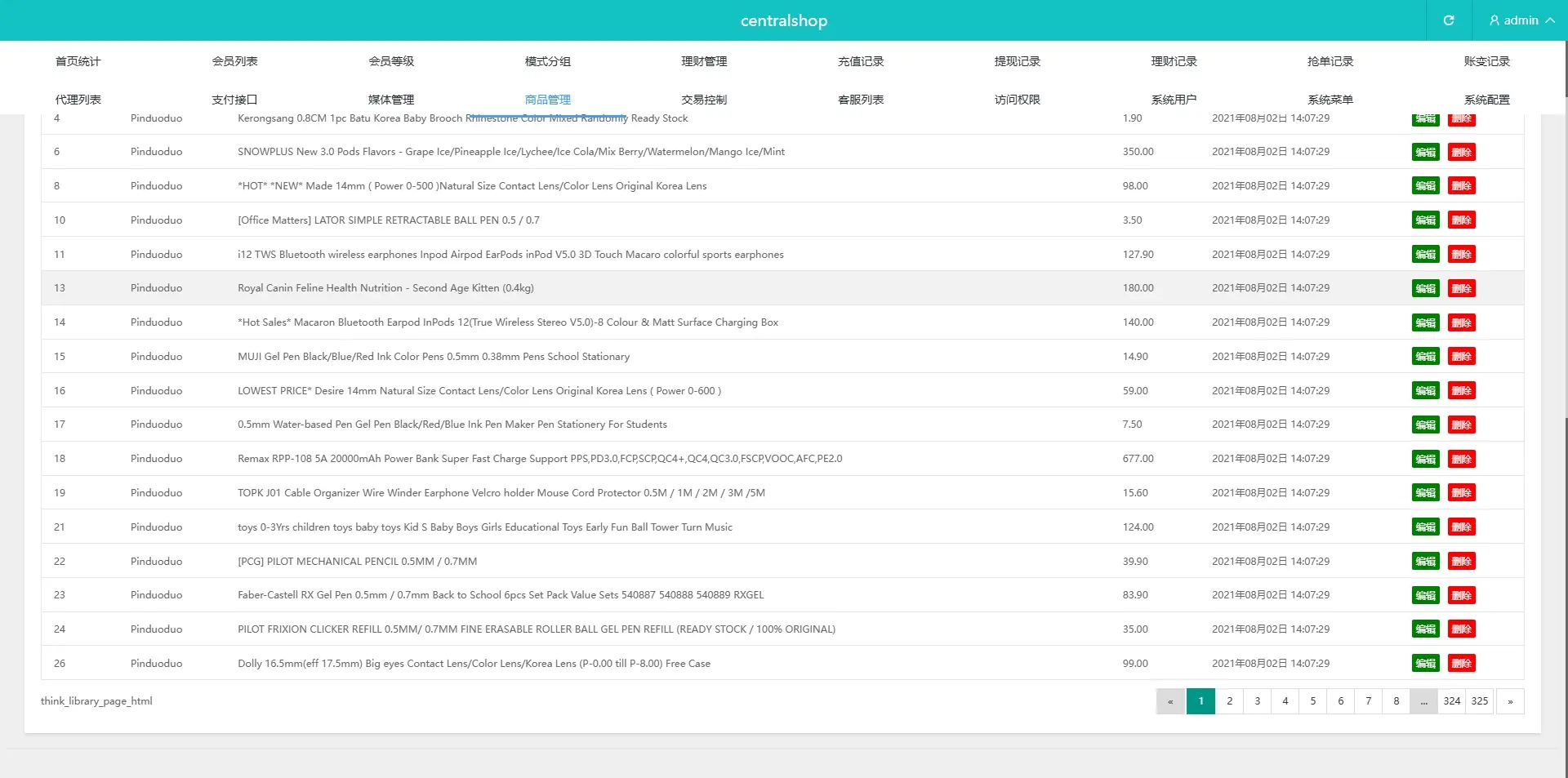Image resolution: width=1568 pixels, height=778 pixels.
Task: Jump to last page 325
Action: (1479, 701)
